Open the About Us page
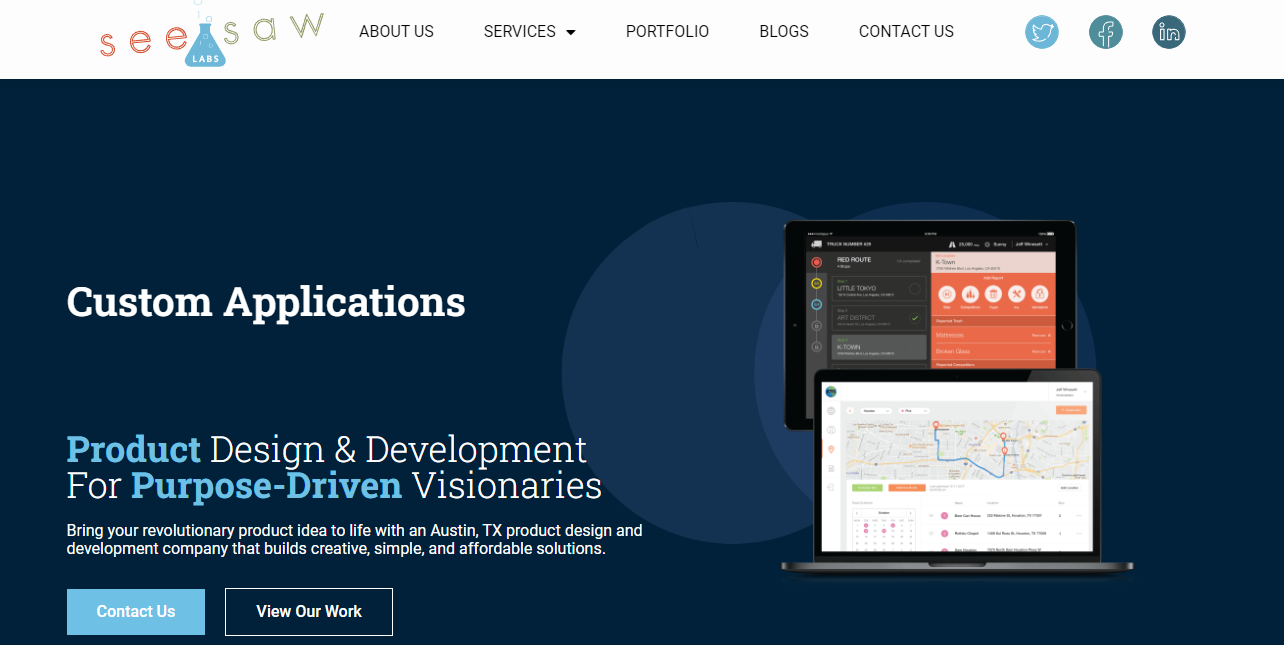This screenshot has width=1284, height=645. click(x=396, y=31)
